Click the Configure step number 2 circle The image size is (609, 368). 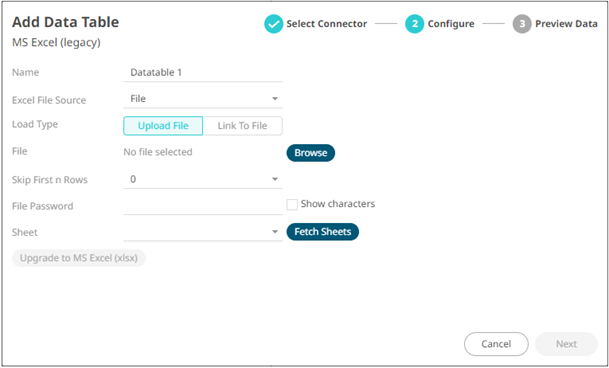(x=414, y=24)
